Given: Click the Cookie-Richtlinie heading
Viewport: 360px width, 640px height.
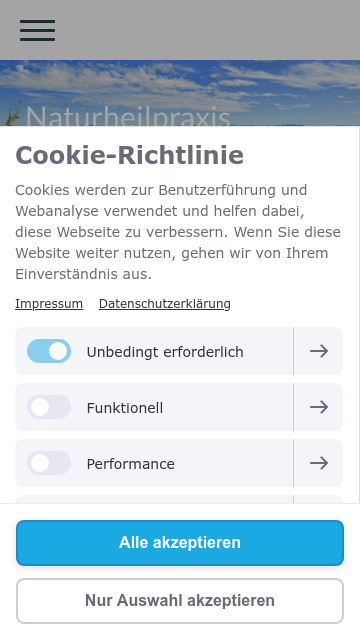Looking at the screenshot, I should [x=129, y=155].
